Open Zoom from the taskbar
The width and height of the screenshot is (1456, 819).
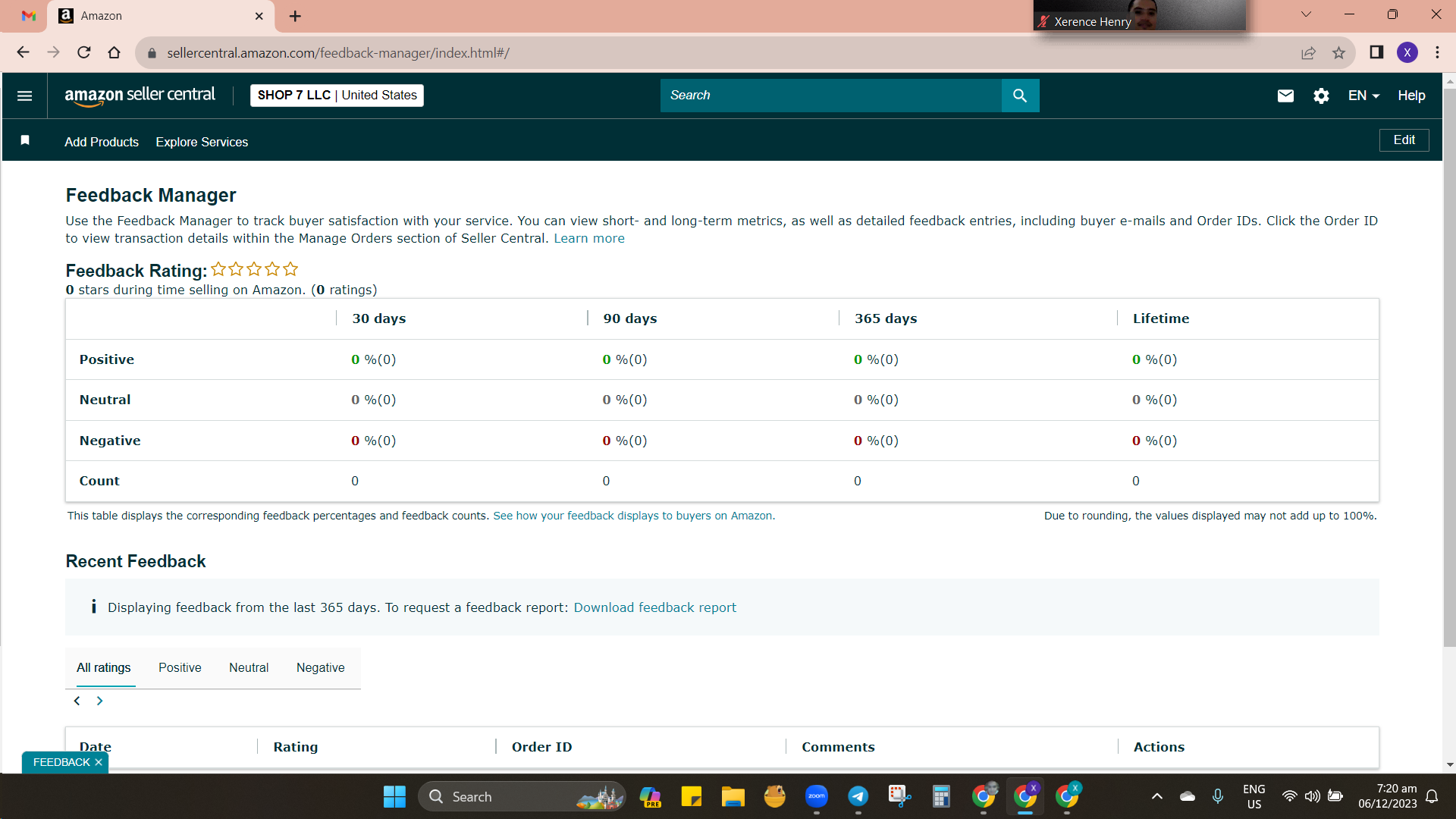coord(816,796)
